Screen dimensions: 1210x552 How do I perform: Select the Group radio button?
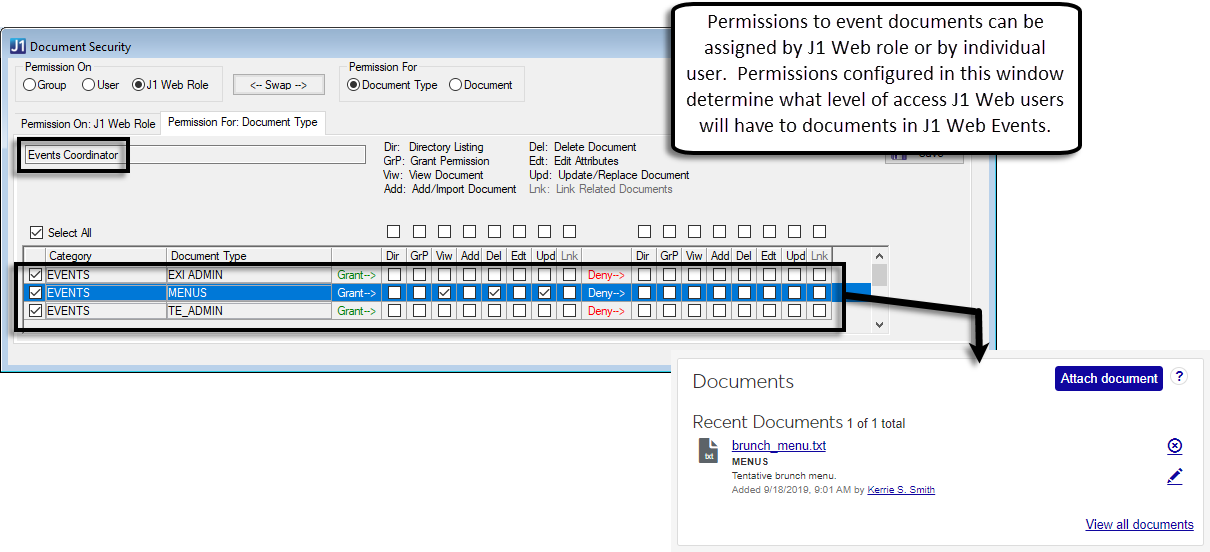(x=29, y=85)
